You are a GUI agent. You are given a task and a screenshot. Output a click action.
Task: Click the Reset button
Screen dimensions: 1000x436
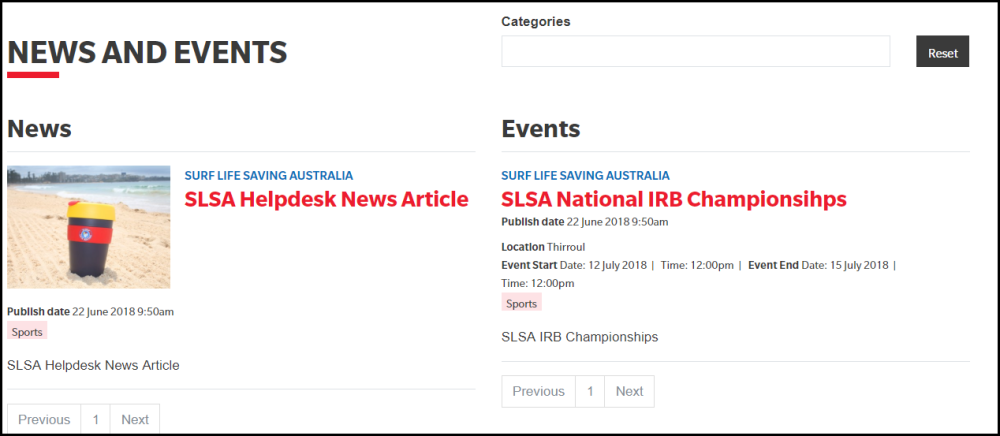[x=943, y=51]
